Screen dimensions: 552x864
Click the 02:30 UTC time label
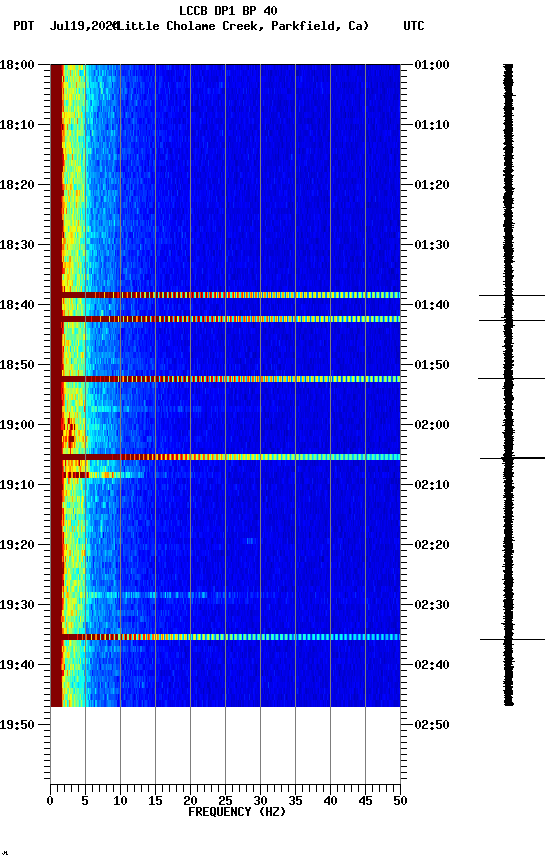432,605
